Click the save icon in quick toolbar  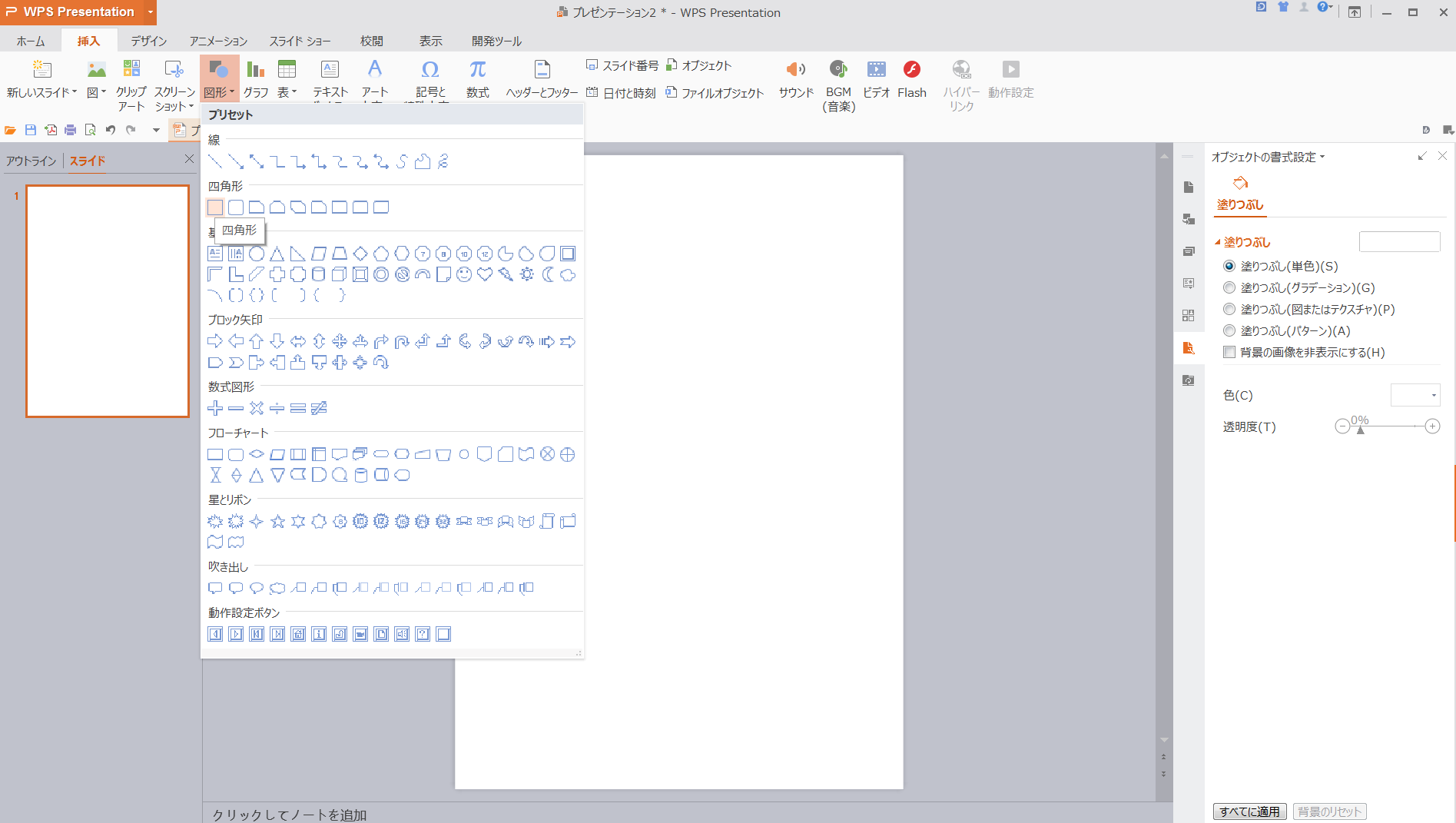31,130
